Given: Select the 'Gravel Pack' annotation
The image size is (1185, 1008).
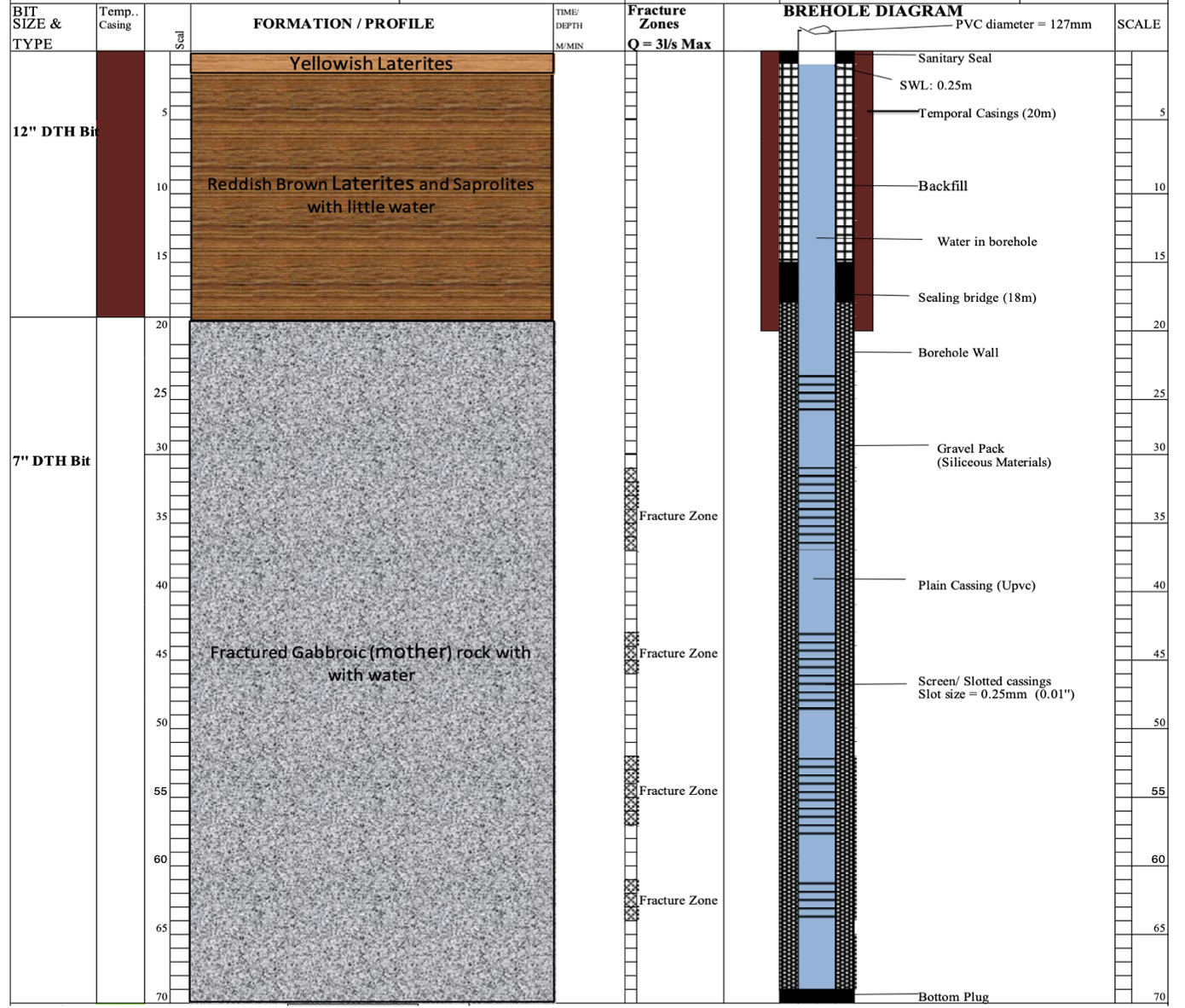Looking at the screenshot, I should [970, 449].
